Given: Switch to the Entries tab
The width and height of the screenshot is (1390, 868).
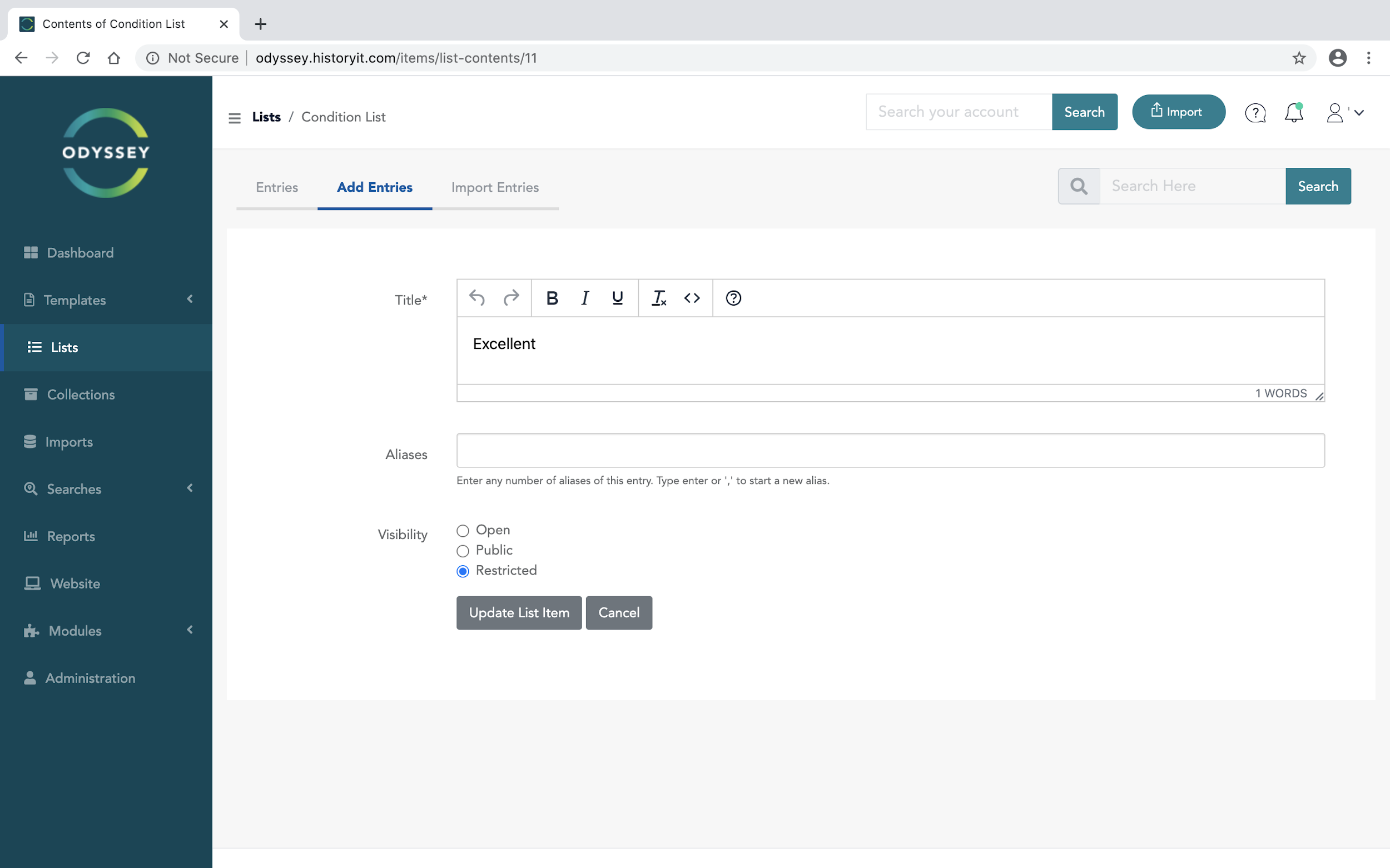Looking at the screenshot, I should [x=277, y=188].
